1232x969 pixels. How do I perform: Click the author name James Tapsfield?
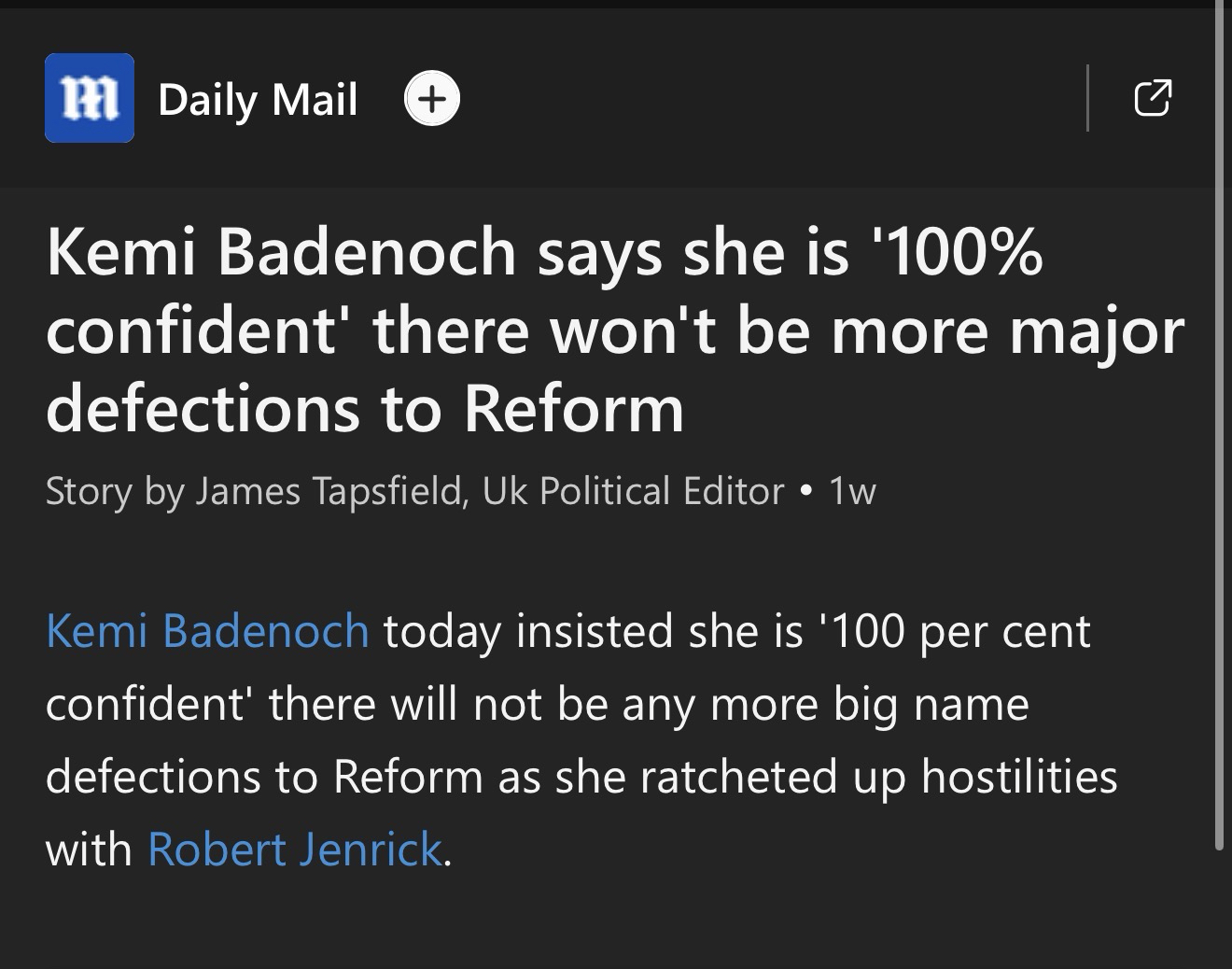[x=330, y=491]
